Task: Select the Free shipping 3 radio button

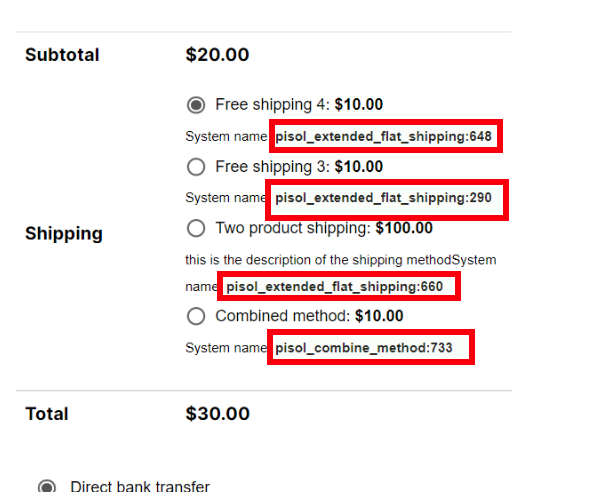Action: 196,166
